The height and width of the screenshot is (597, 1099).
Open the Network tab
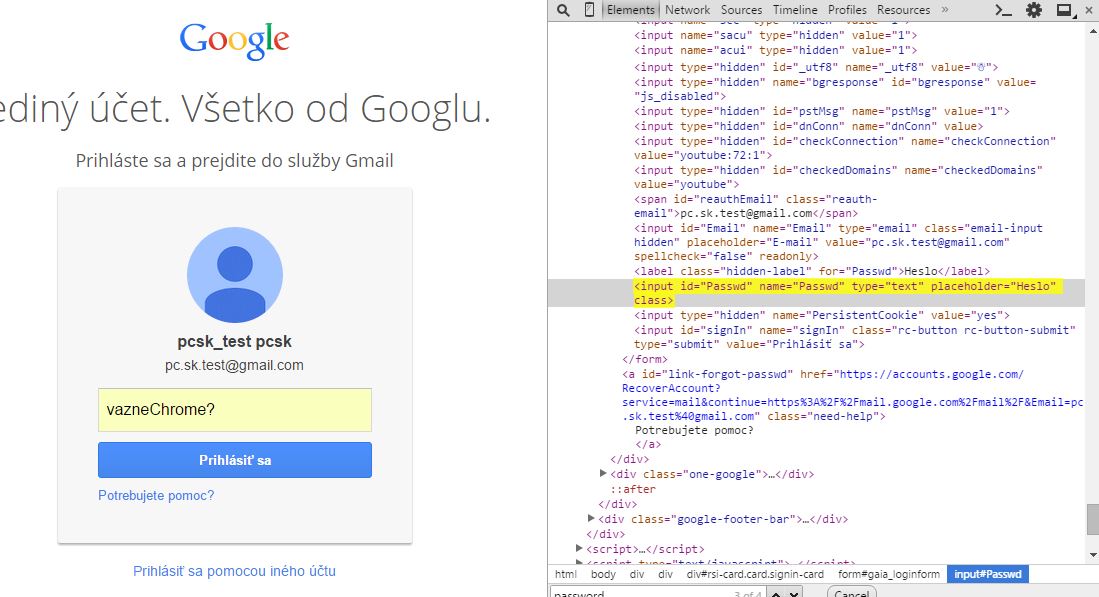pos(687,10)
